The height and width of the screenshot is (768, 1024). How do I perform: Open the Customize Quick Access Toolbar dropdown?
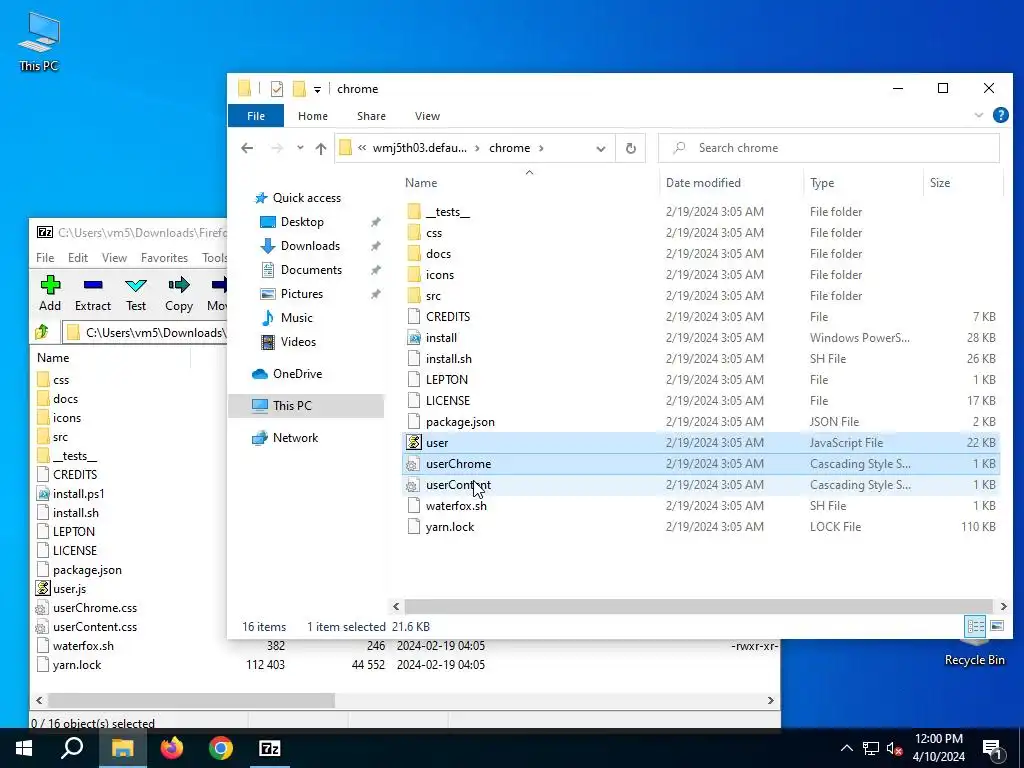click(317, 89)
